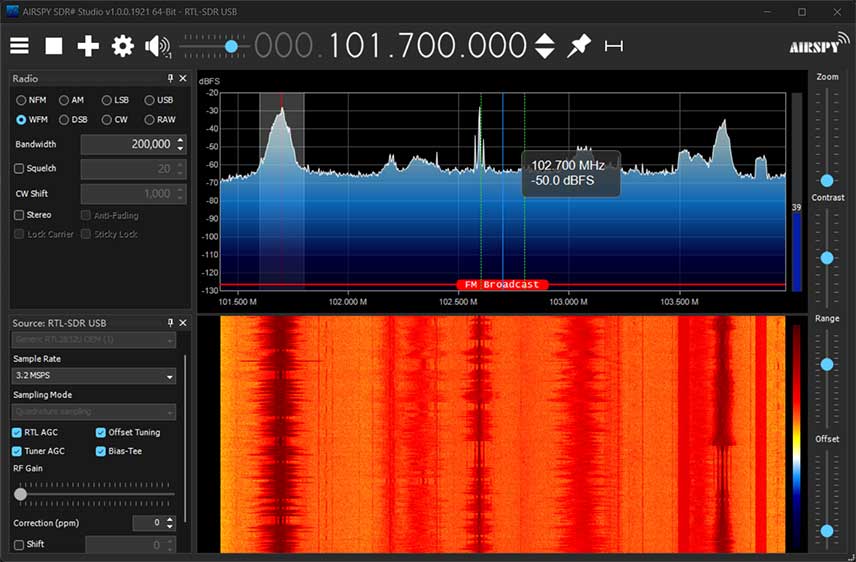856x562 pixels.
Task: Mute audio with the speaker icon
Action: coord(157,46)
